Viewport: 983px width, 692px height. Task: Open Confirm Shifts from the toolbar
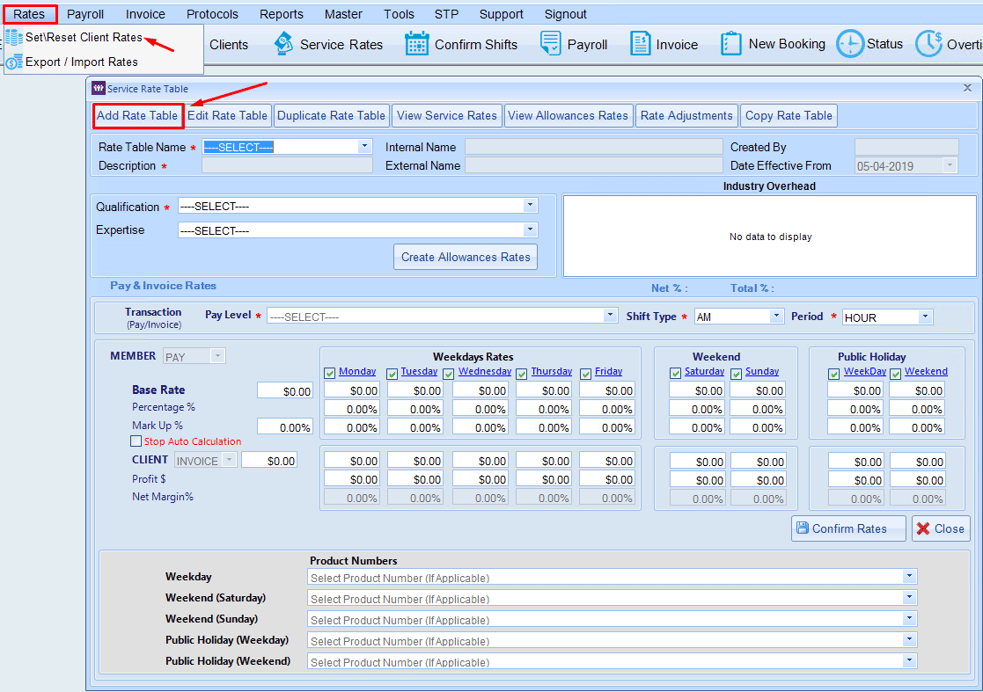point(461,44)
